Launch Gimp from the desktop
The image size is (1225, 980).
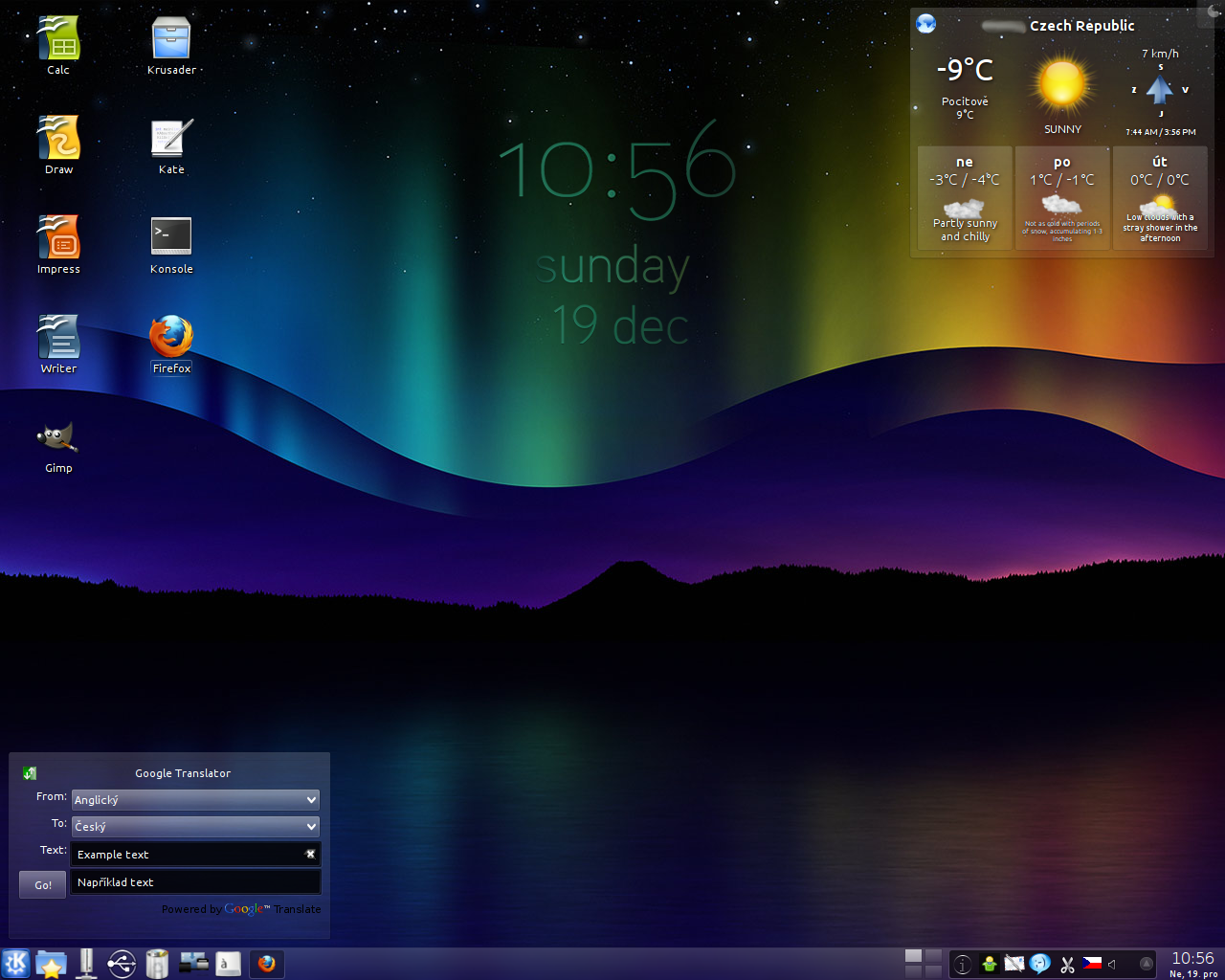click(x=57, y=435)
